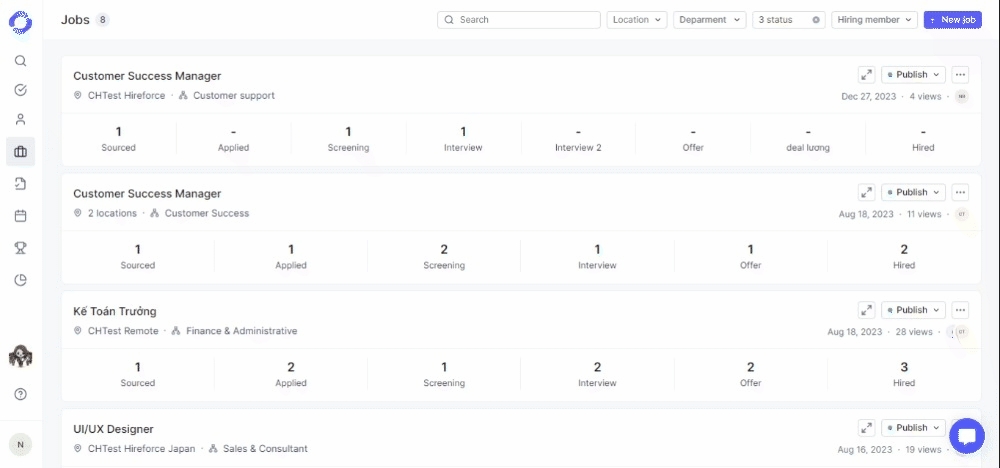
Task: Select the Jobs briefcase icon in sidebar
Action: coord(20,152)
